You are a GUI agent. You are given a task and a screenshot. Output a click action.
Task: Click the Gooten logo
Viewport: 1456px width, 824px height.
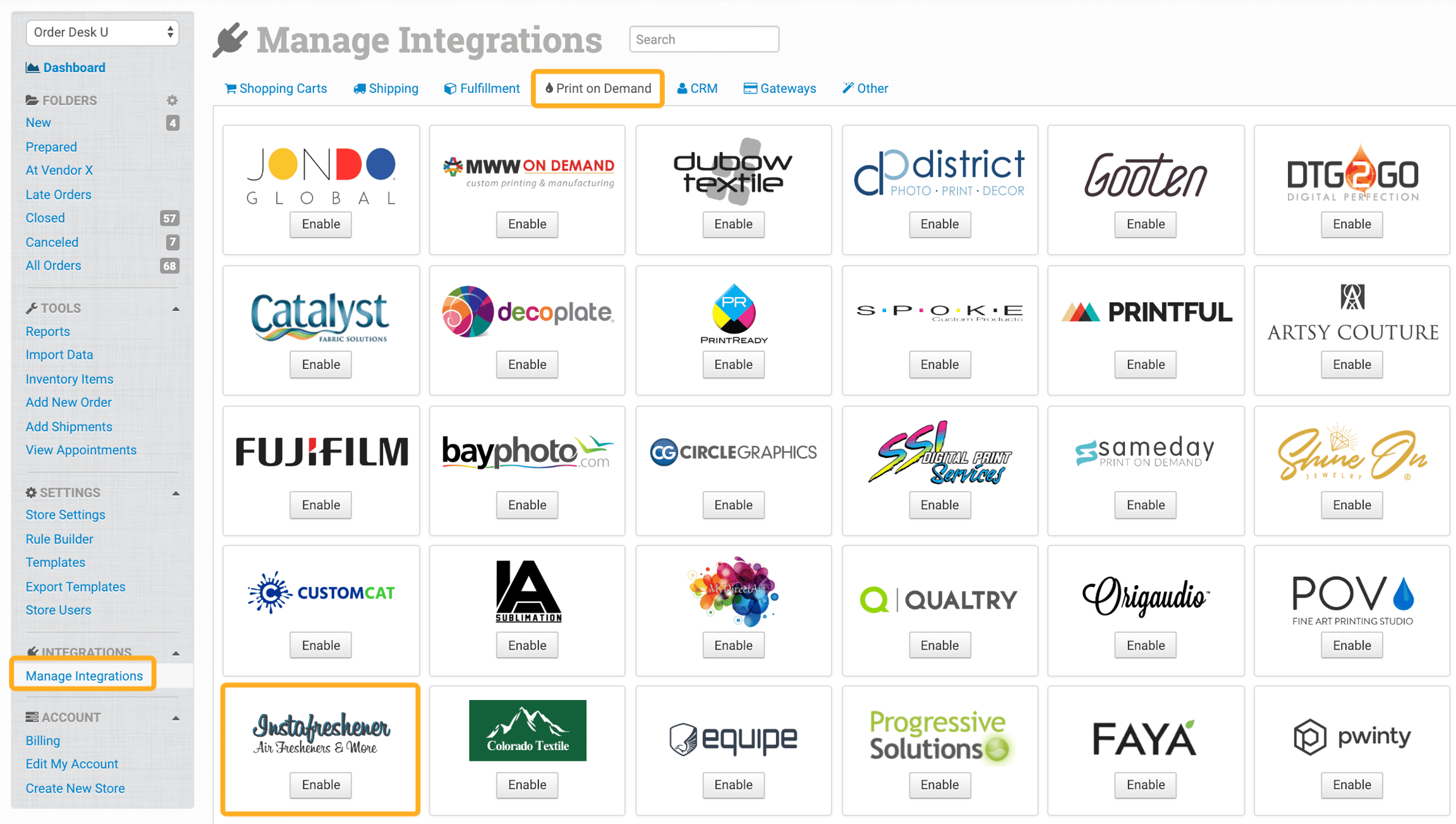point(1146,174)
